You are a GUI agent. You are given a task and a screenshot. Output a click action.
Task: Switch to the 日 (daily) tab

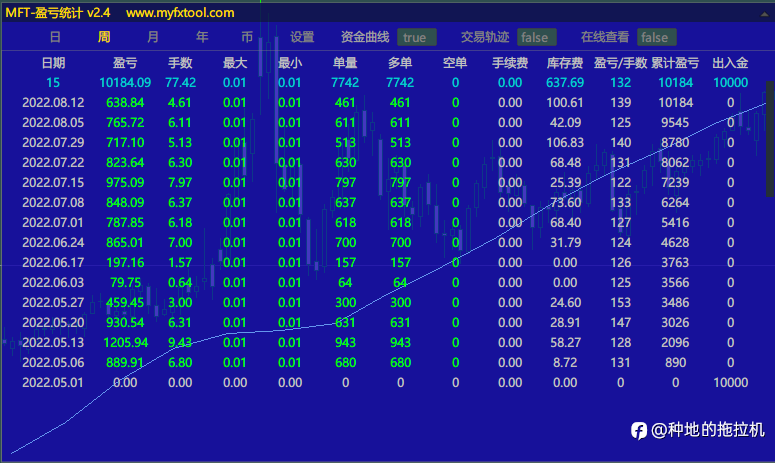click(x=55, y=37)
